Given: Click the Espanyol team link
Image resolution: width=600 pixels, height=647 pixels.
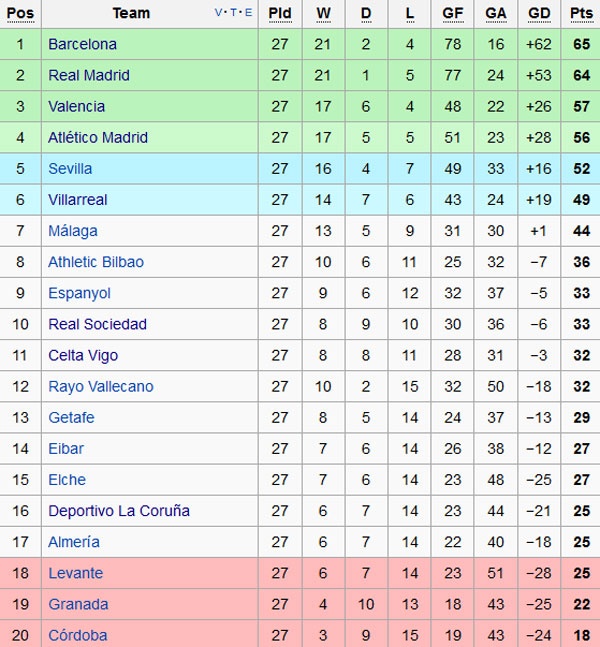Looking at the screenshot, I should [x=79, y=293].
